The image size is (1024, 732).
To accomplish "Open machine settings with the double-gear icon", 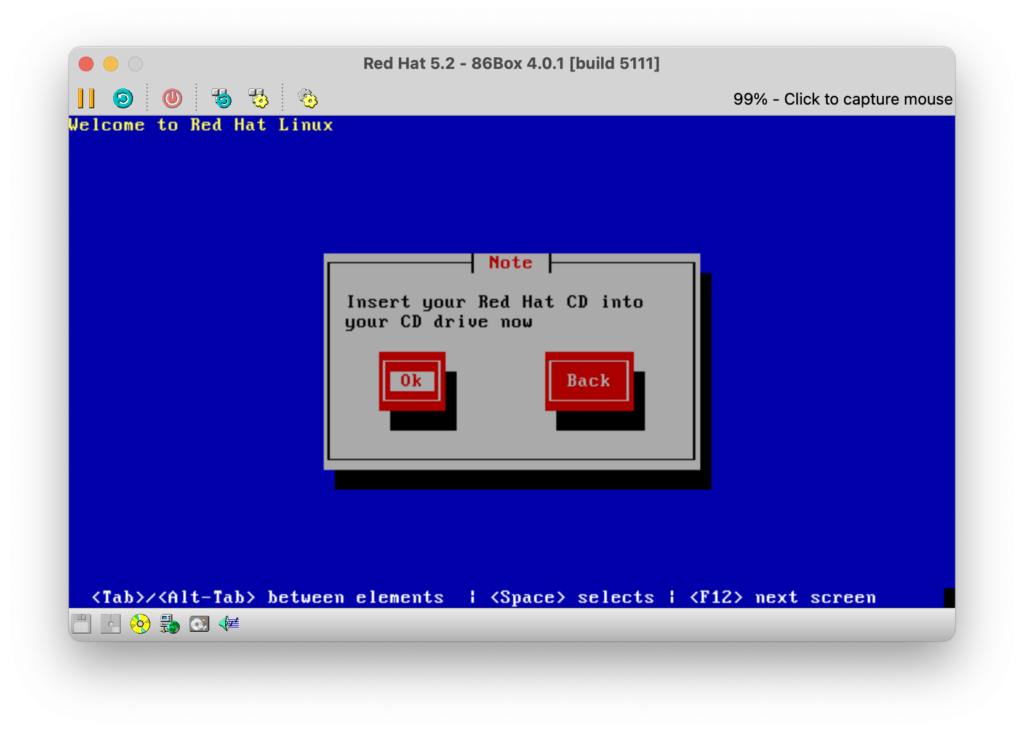I will click(308, 99).
